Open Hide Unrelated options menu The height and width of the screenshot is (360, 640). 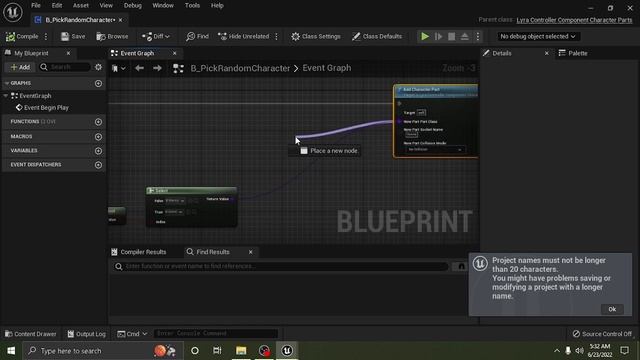point(276,36)
